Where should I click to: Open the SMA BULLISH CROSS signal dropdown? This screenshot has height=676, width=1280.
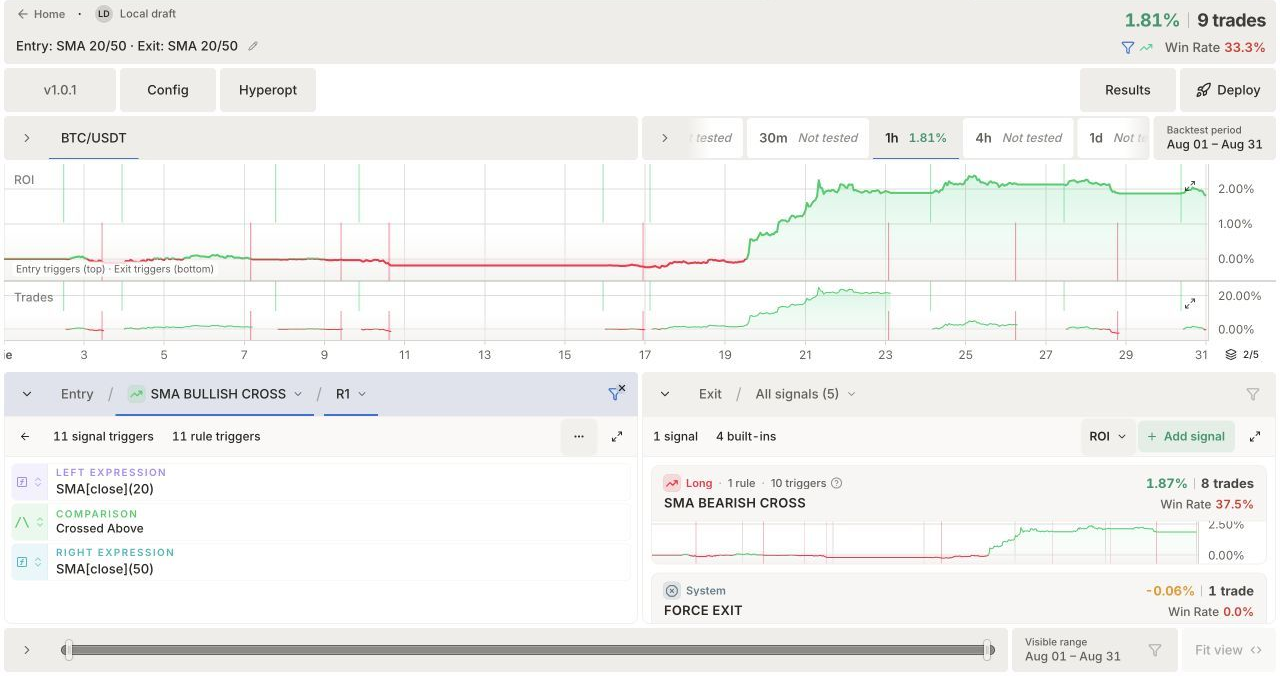click(x=215, y=394)
